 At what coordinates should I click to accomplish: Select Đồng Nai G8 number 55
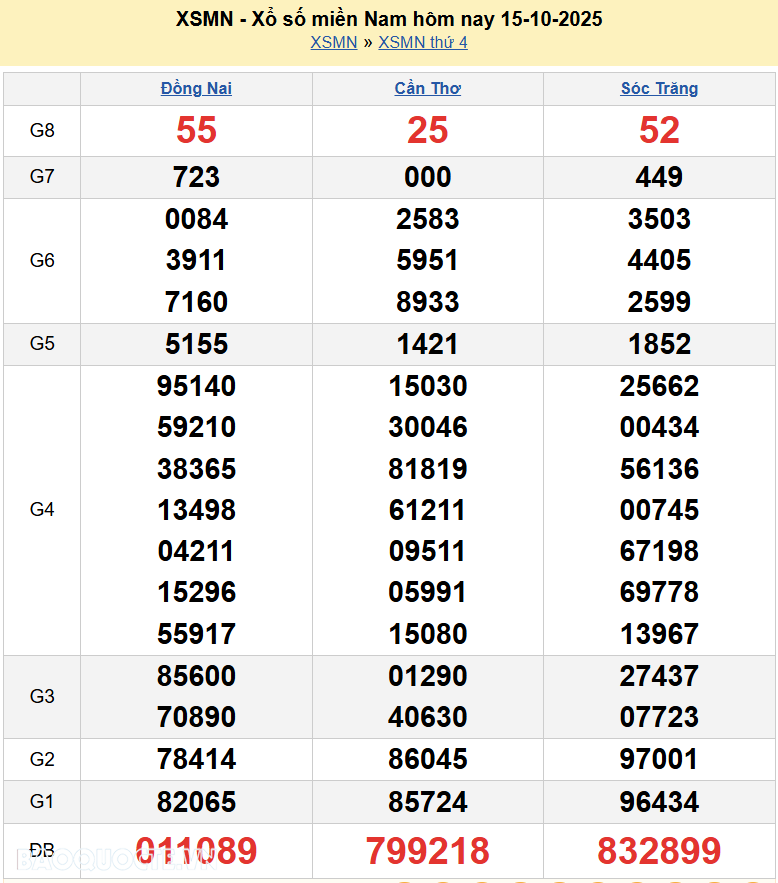(196, 130)
